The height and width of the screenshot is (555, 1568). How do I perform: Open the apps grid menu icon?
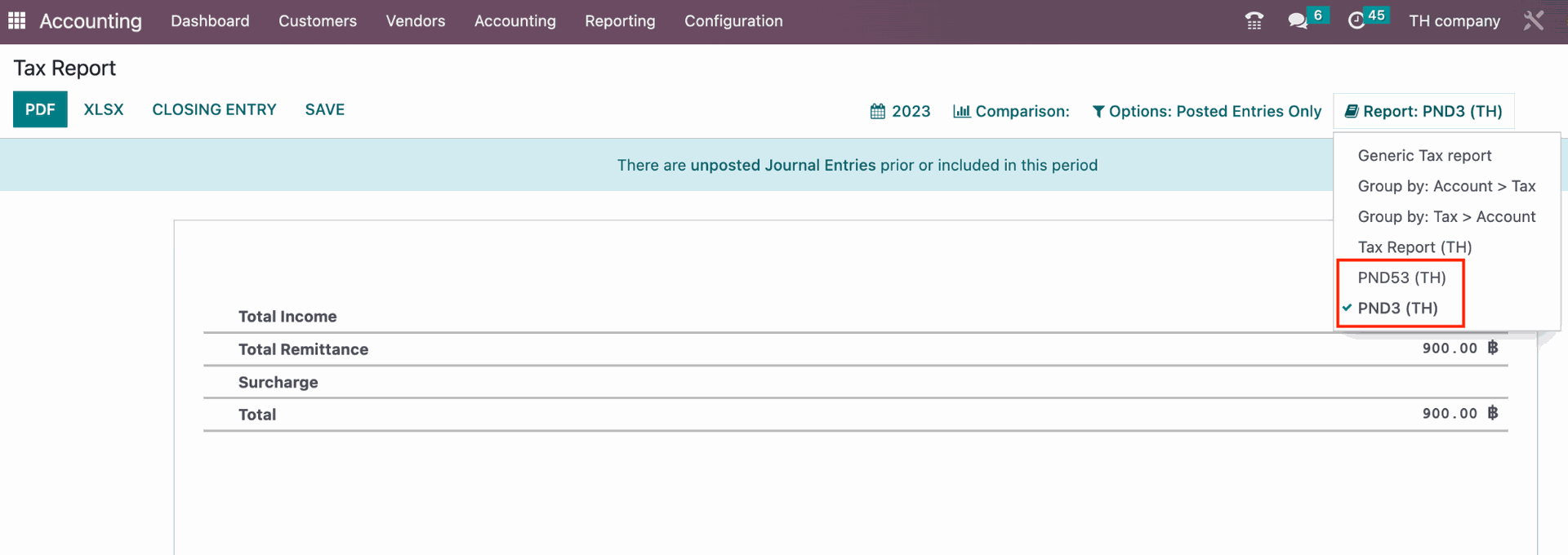[16, 20]
